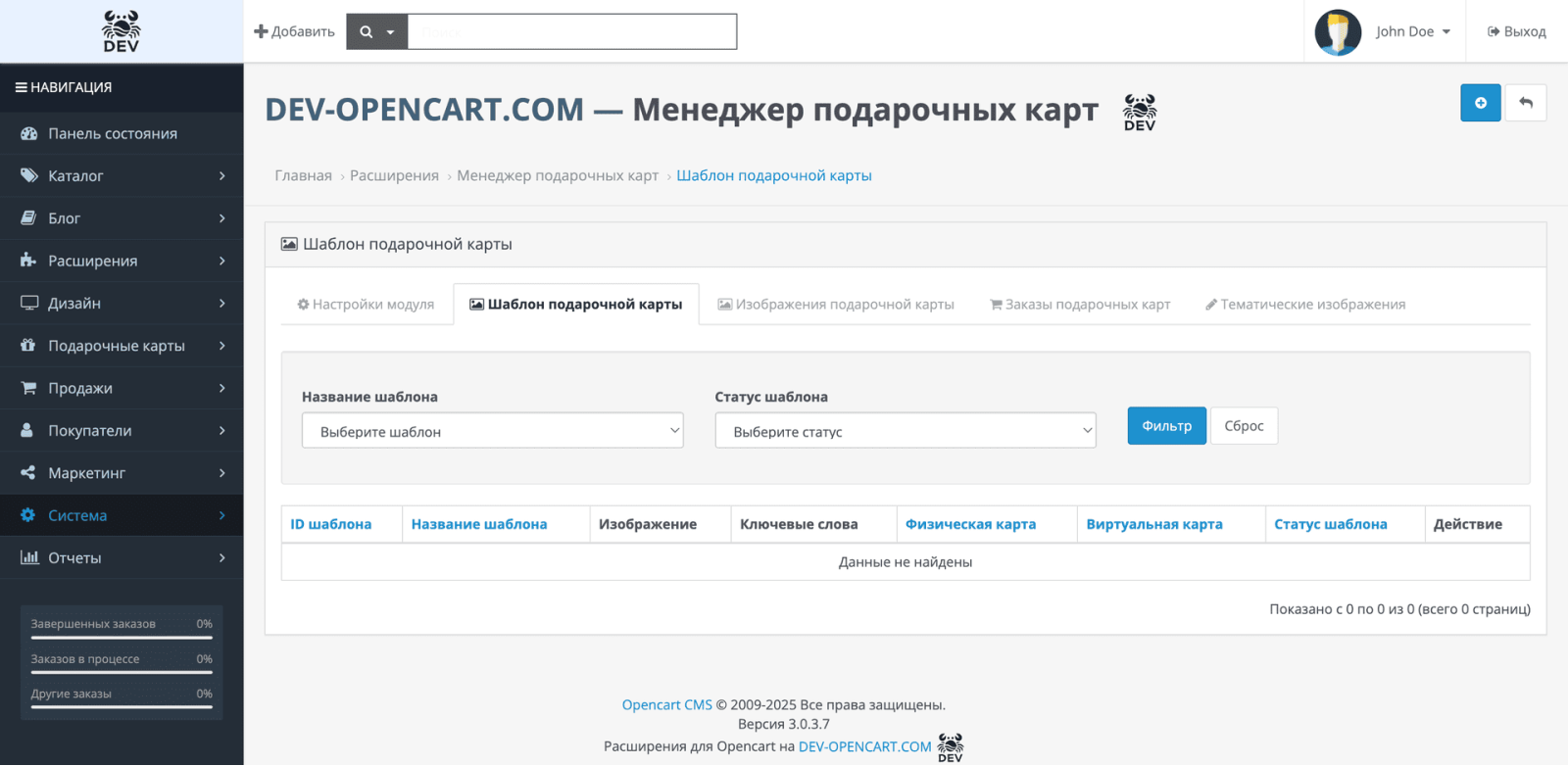Expand the Блог menu chevron

[x=222, y=218]
